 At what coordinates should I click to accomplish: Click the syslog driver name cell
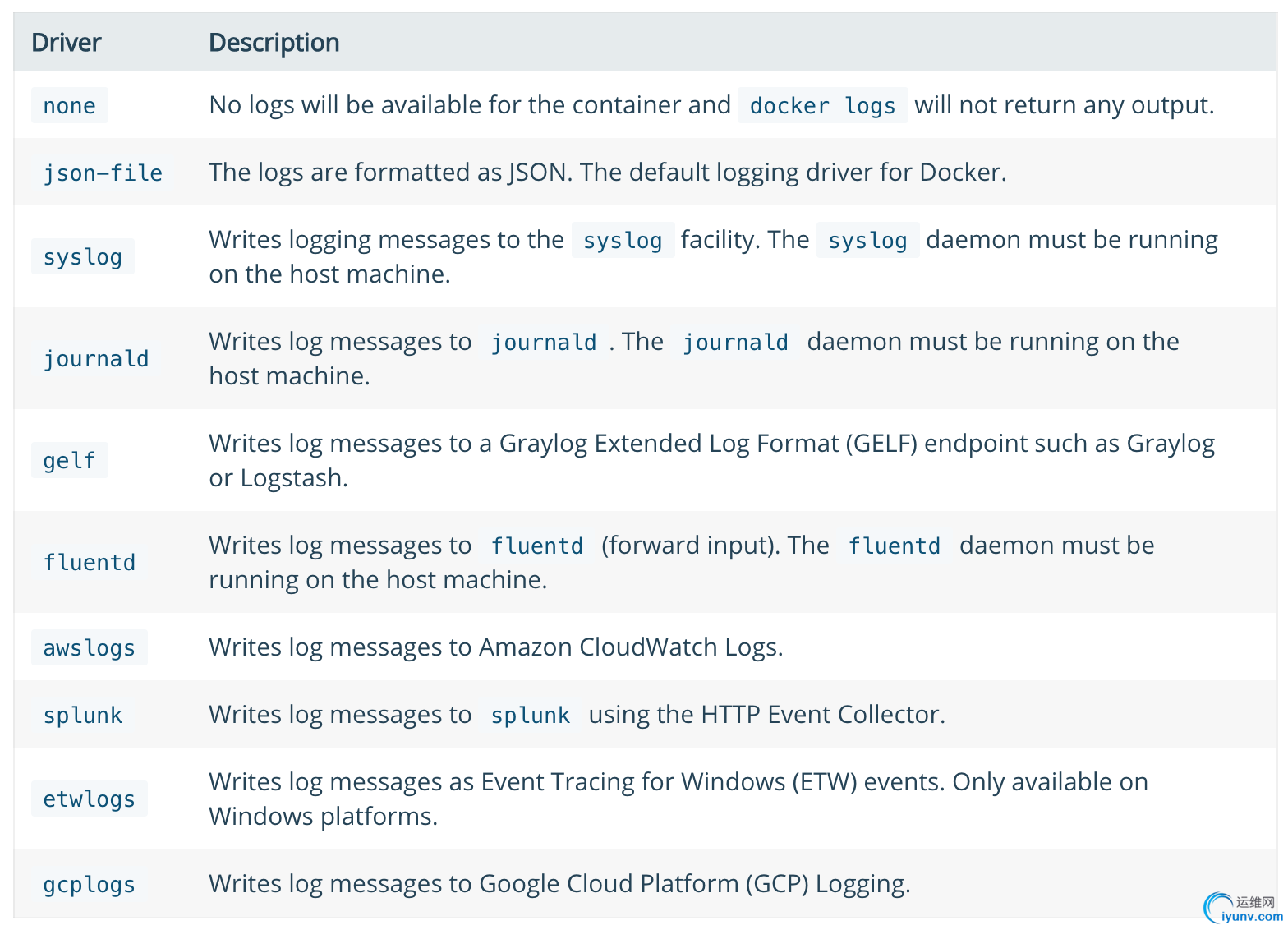83,256
